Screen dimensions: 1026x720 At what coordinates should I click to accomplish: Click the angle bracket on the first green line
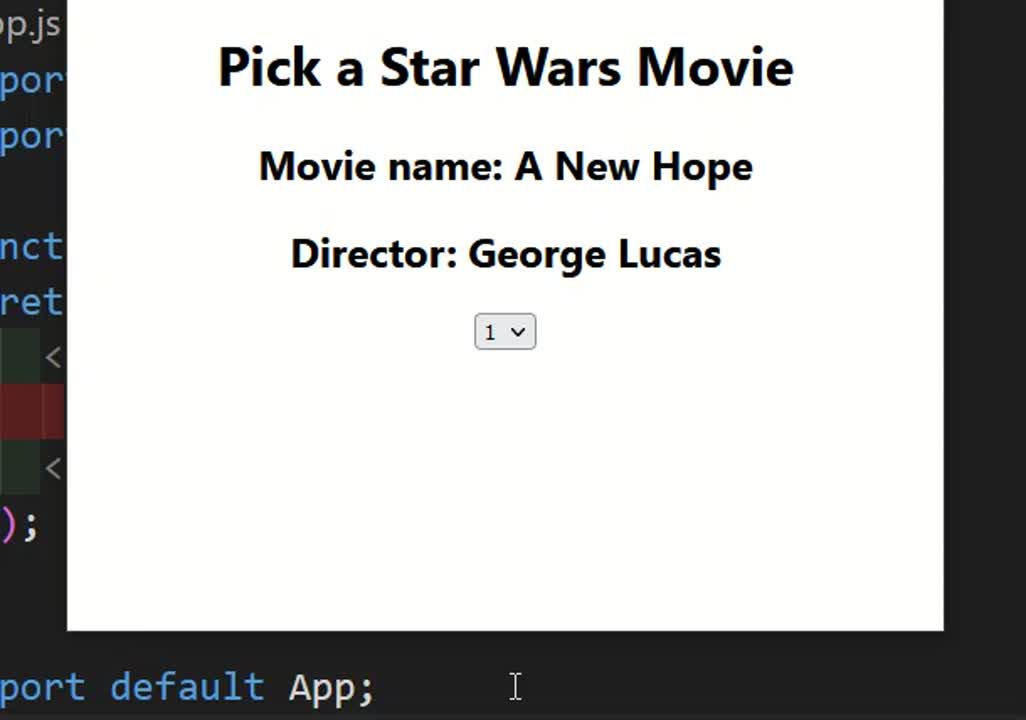54,357
